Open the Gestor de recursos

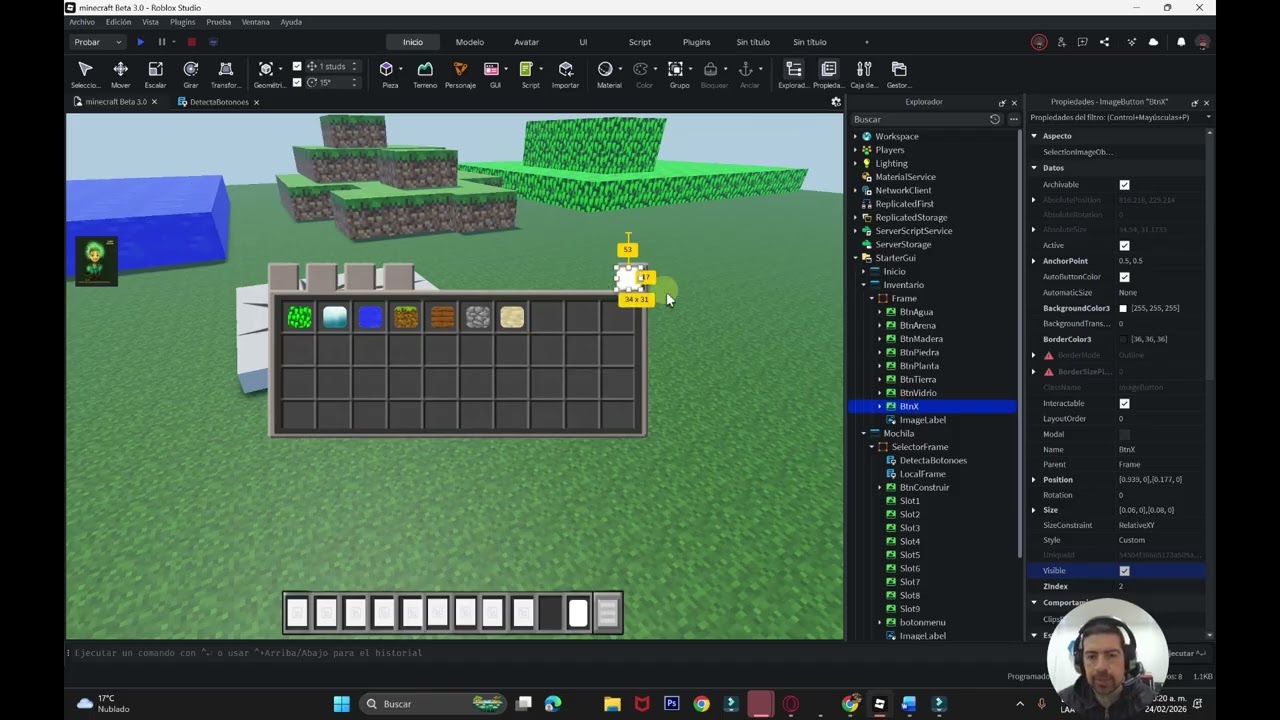point(898,74)
